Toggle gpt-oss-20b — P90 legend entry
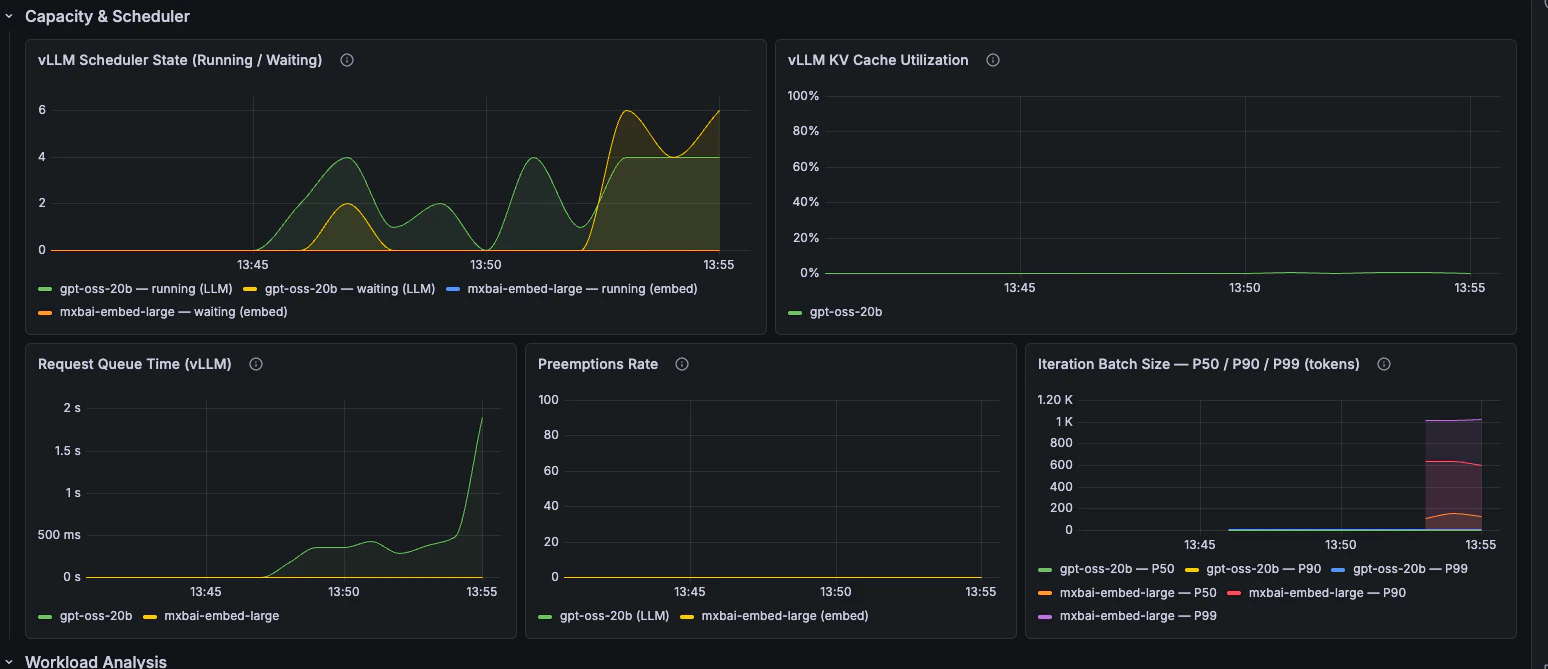 pos(1264,569)
